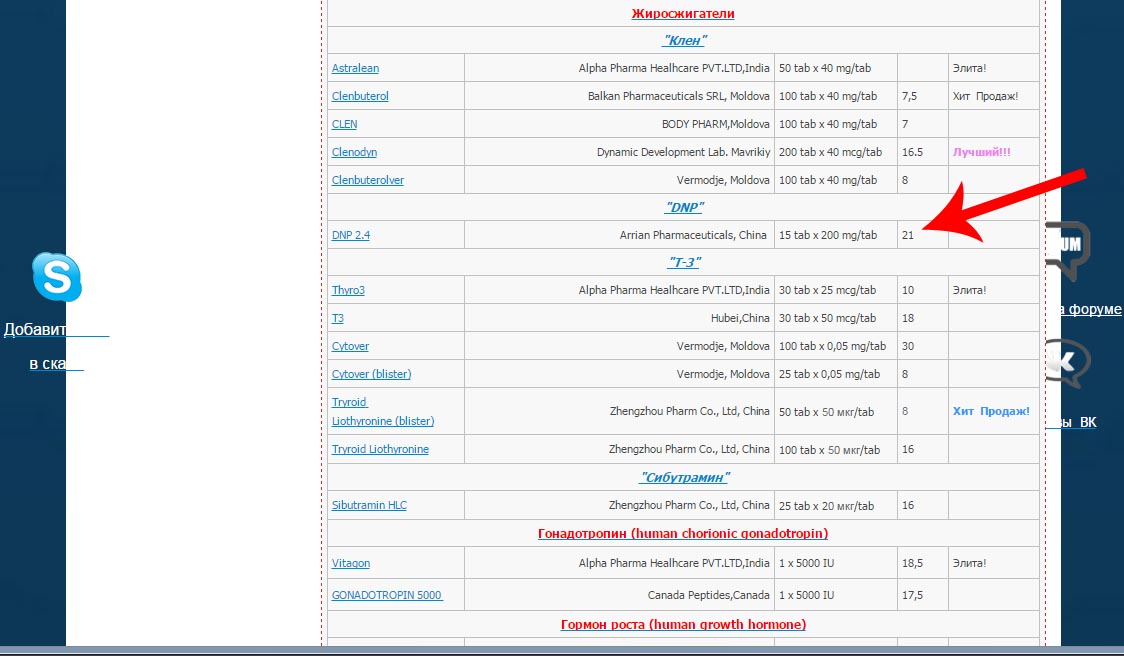Viewport: 1124px width, 656px height.
Task: Click the Добавить в скайп link
Action: click(x=57, y=346)
